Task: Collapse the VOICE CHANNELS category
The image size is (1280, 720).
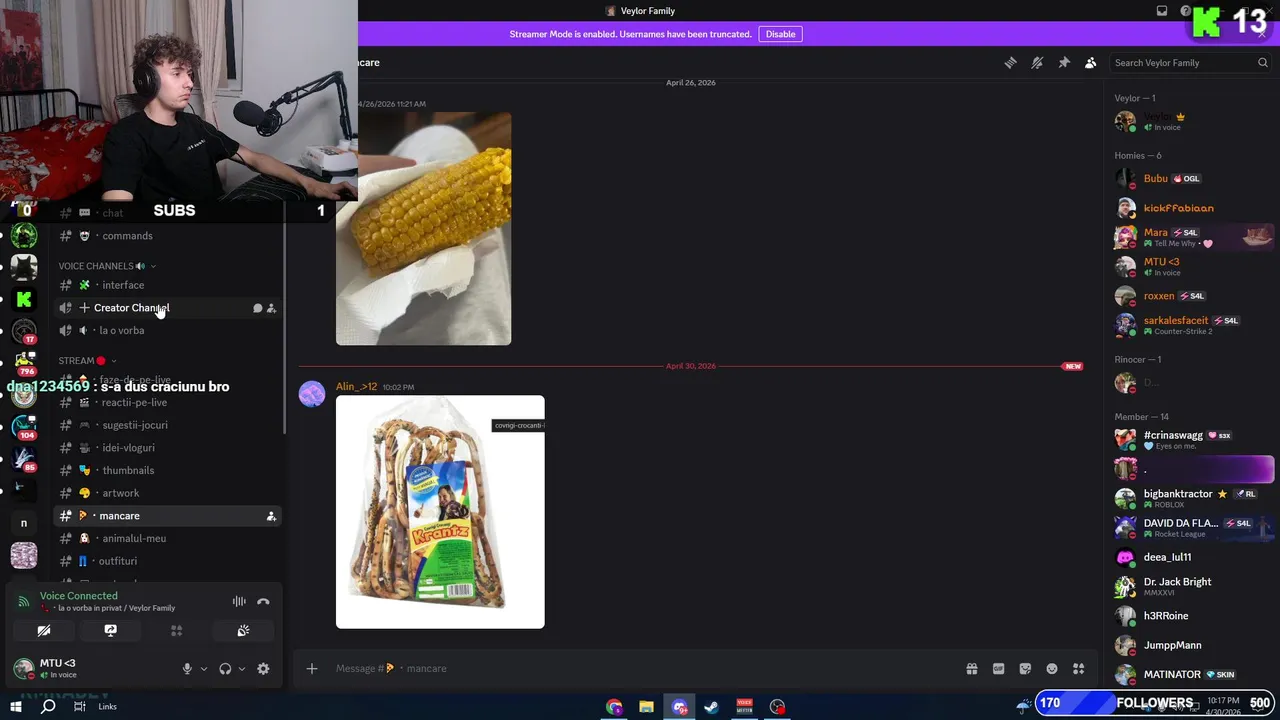Action: pos(105,266)
